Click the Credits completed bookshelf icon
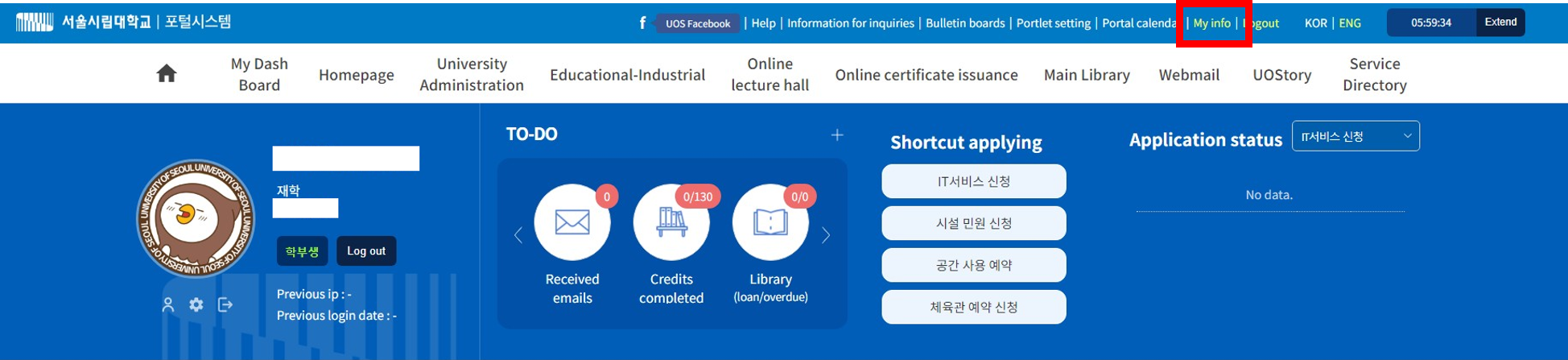 [x=671, y=222]
